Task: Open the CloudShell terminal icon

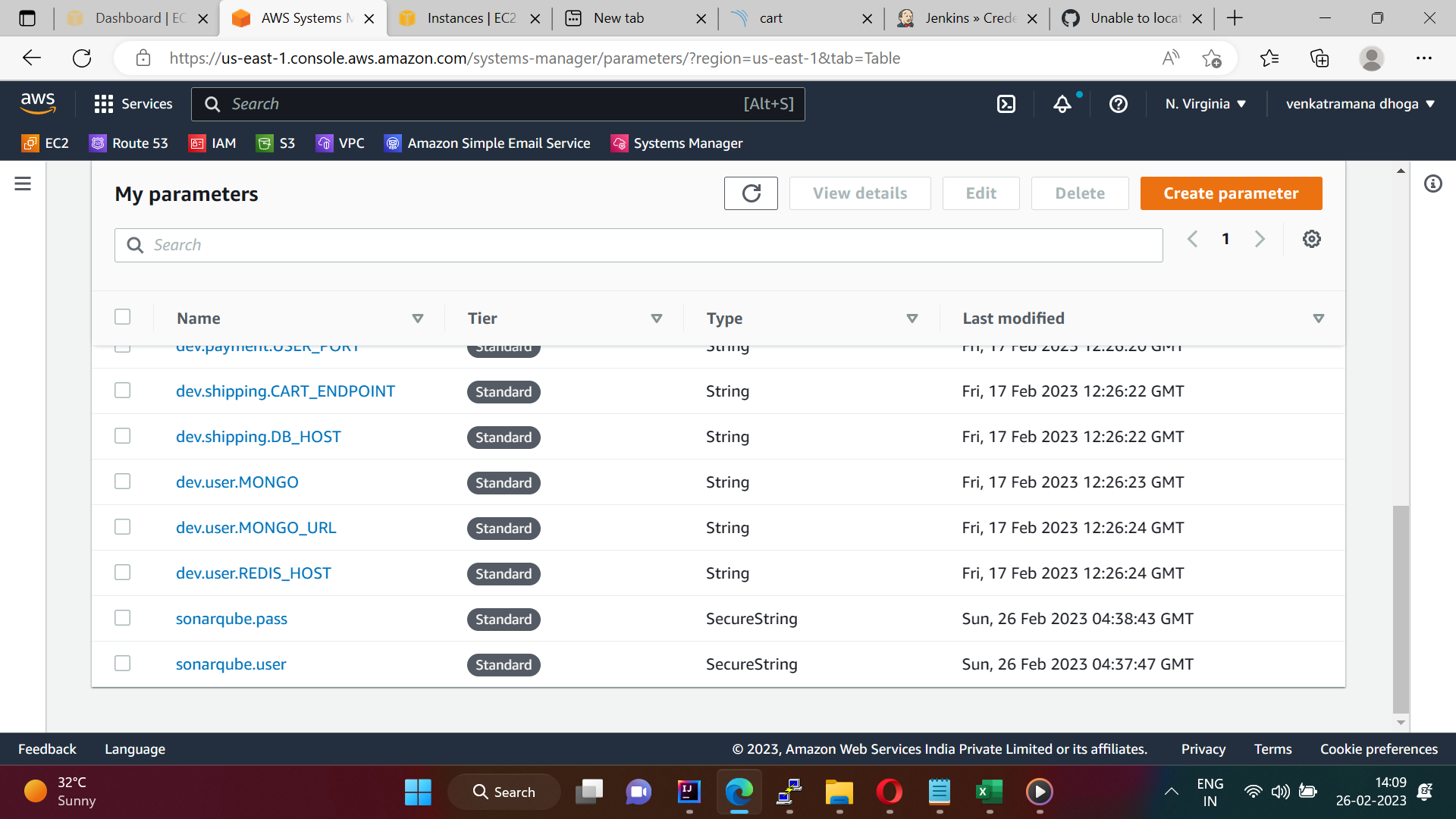Action: pyautogui.click(x=1006, y=104)
